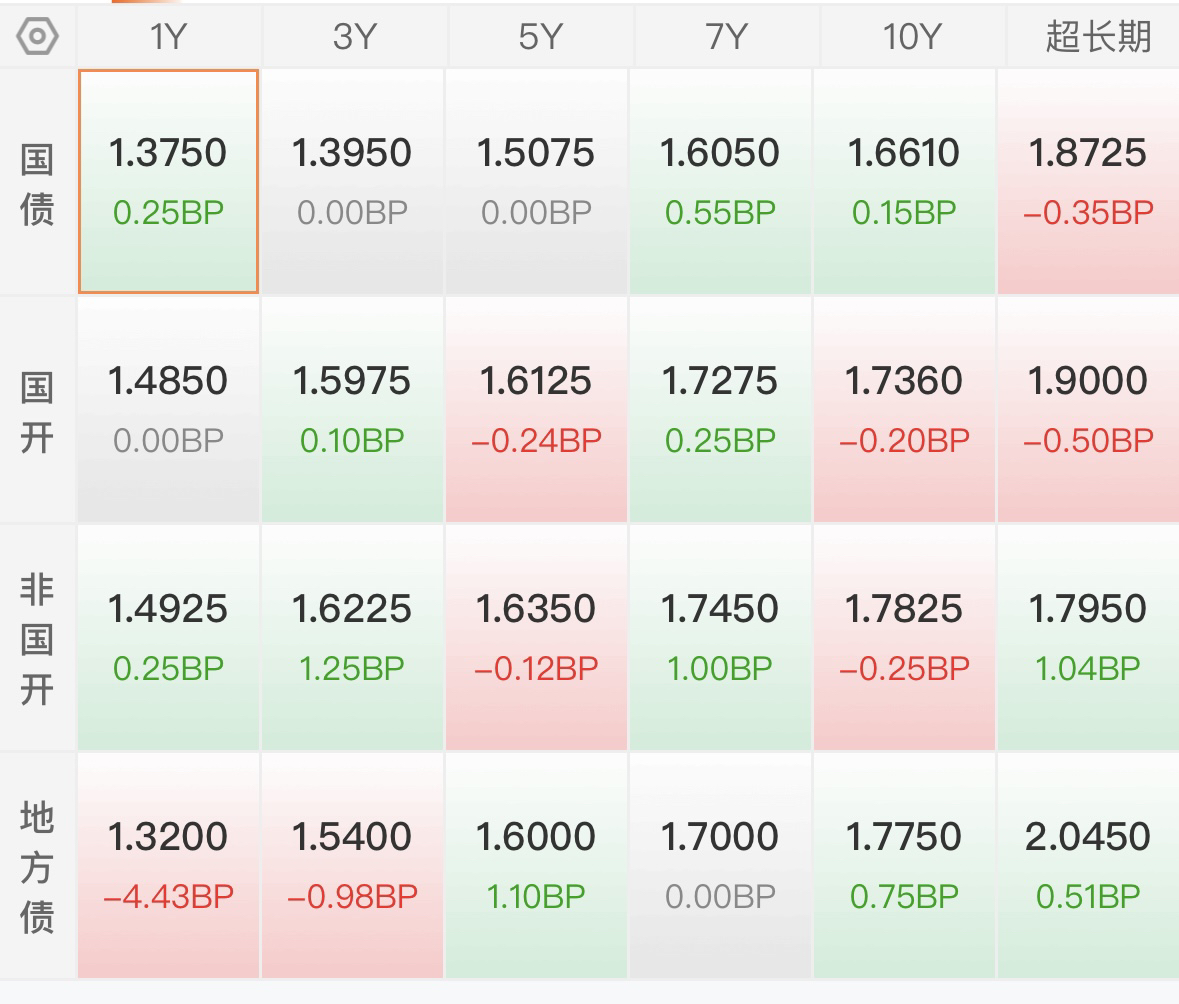Select the 超长期 column header

[x=1096, y=37]
